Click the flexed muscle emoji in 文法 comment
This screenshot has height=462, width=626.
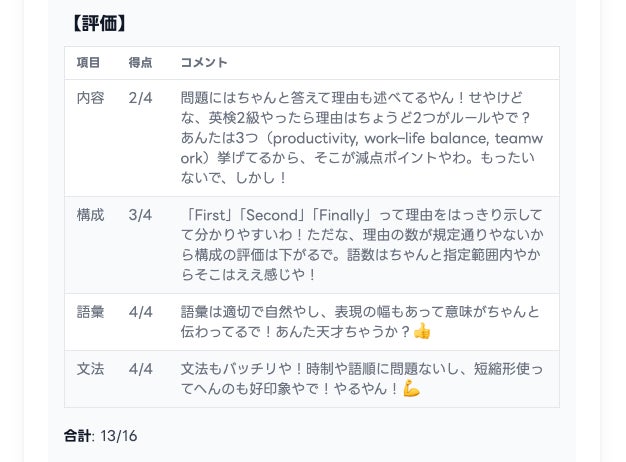(411, 388)
